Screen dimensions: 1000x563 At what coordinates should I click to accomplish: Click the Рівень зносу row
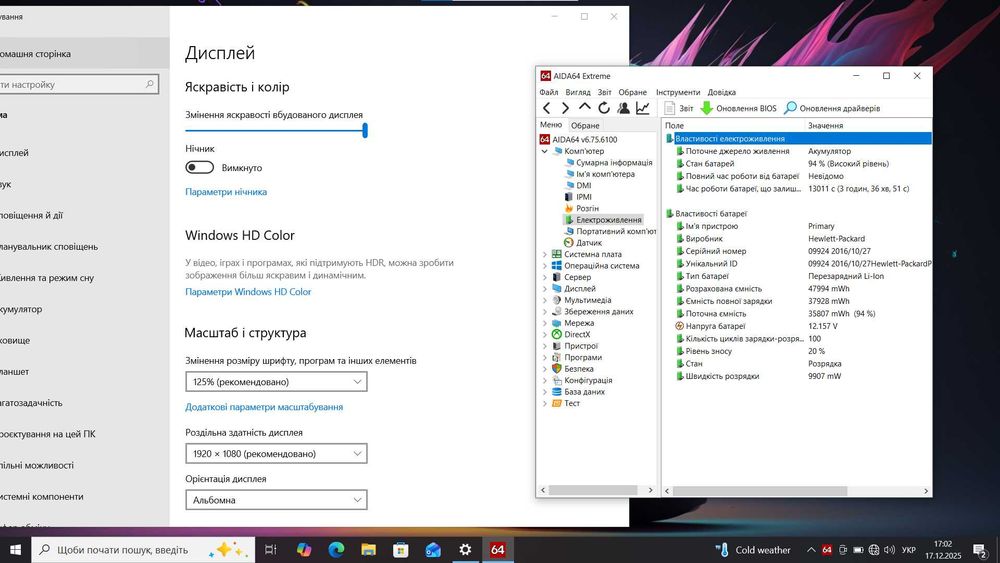[x=797, y=351]
